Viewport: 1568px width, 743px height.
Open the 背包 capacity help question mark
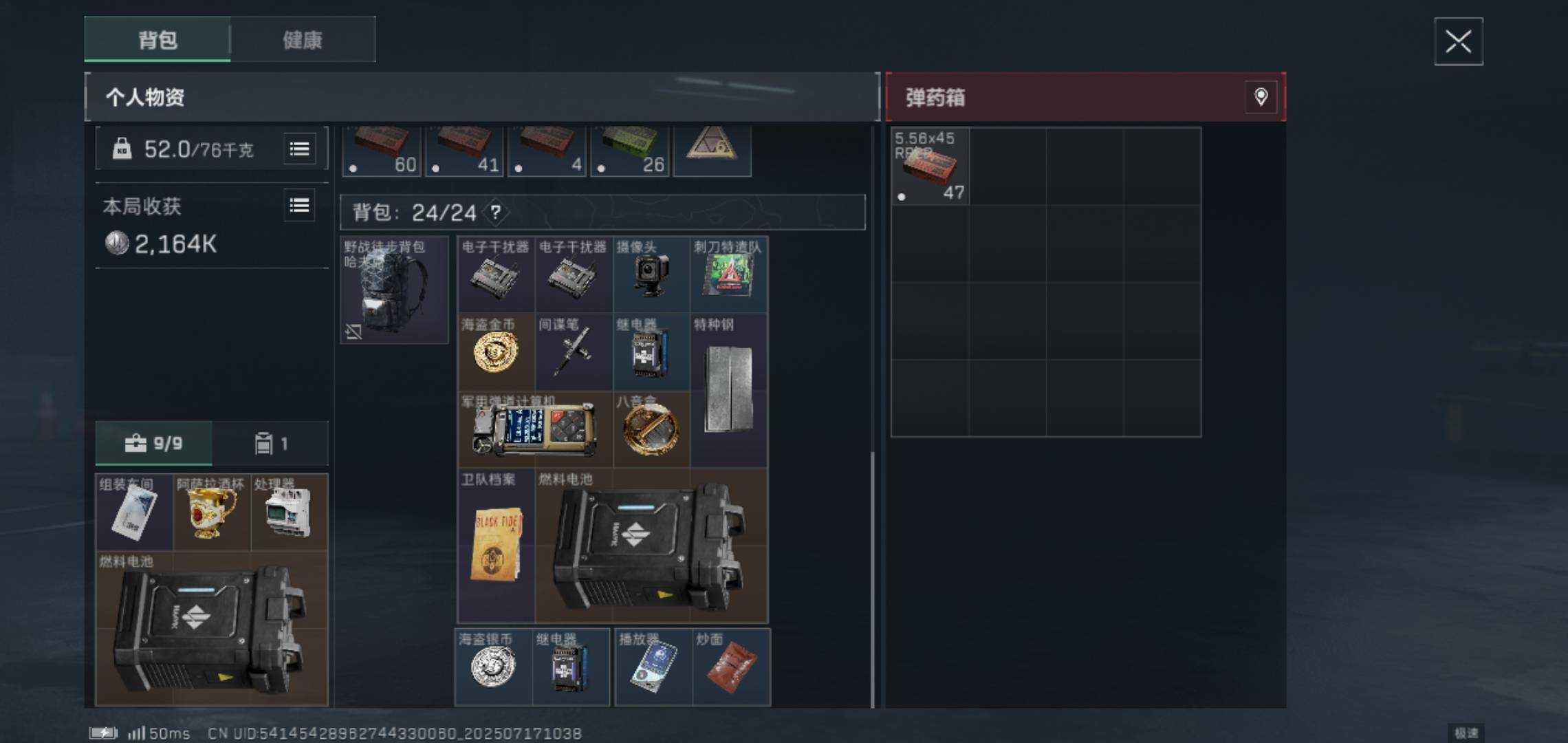click(496, 212)
